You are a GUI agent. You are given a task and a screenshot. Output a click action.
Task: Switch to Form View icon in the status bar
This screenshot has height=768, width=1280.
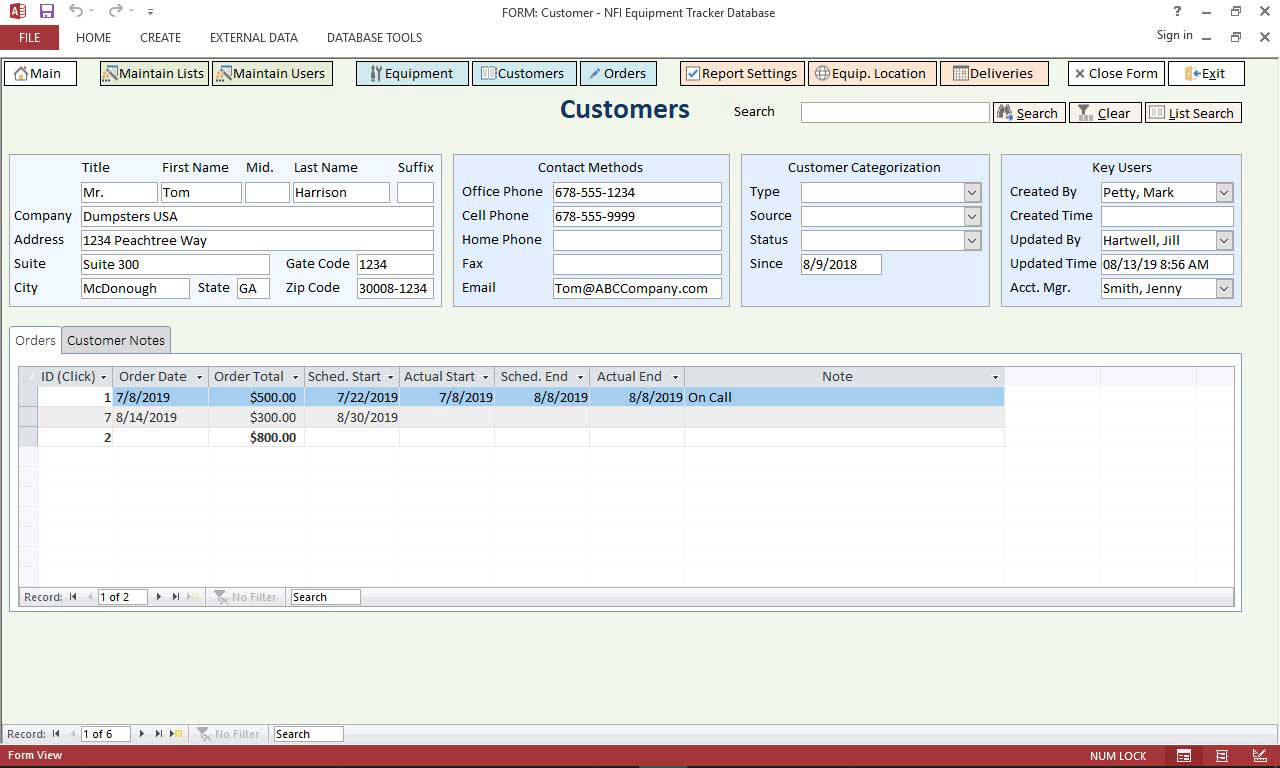tap(1183, 756)
